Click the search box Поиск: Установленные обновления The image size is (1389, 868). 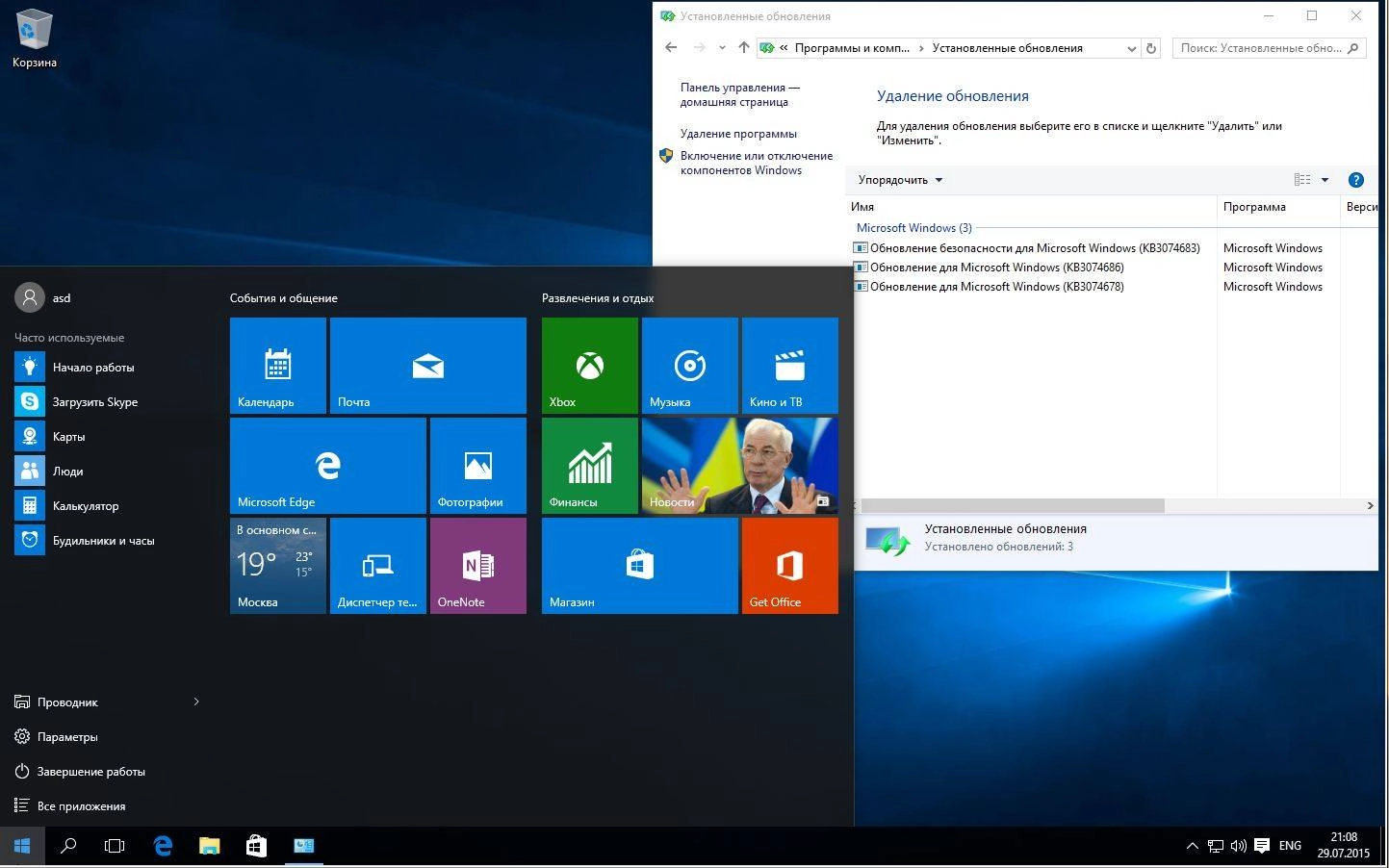click(x=1271, y=48)
